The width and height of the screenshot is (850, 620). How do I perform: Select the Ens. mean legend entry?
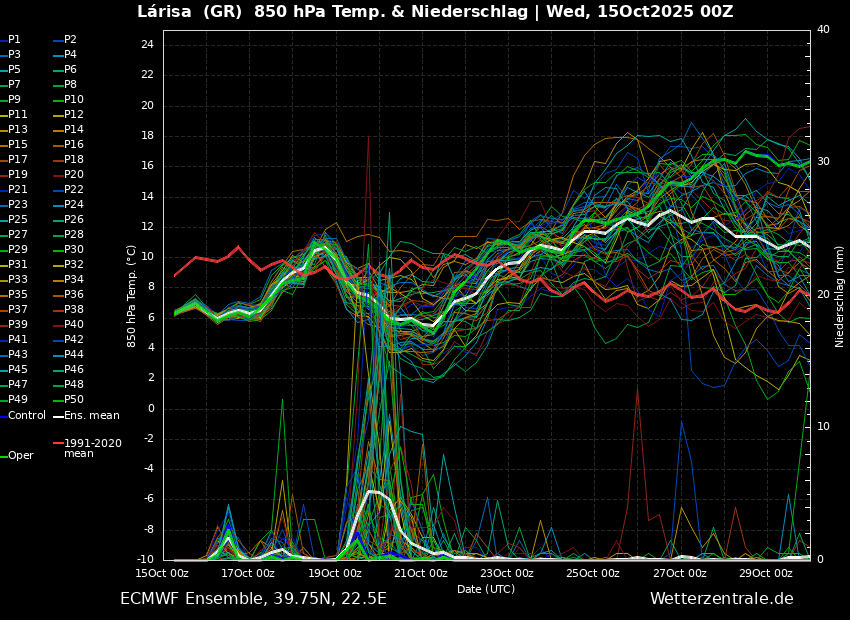coord(91,415)
